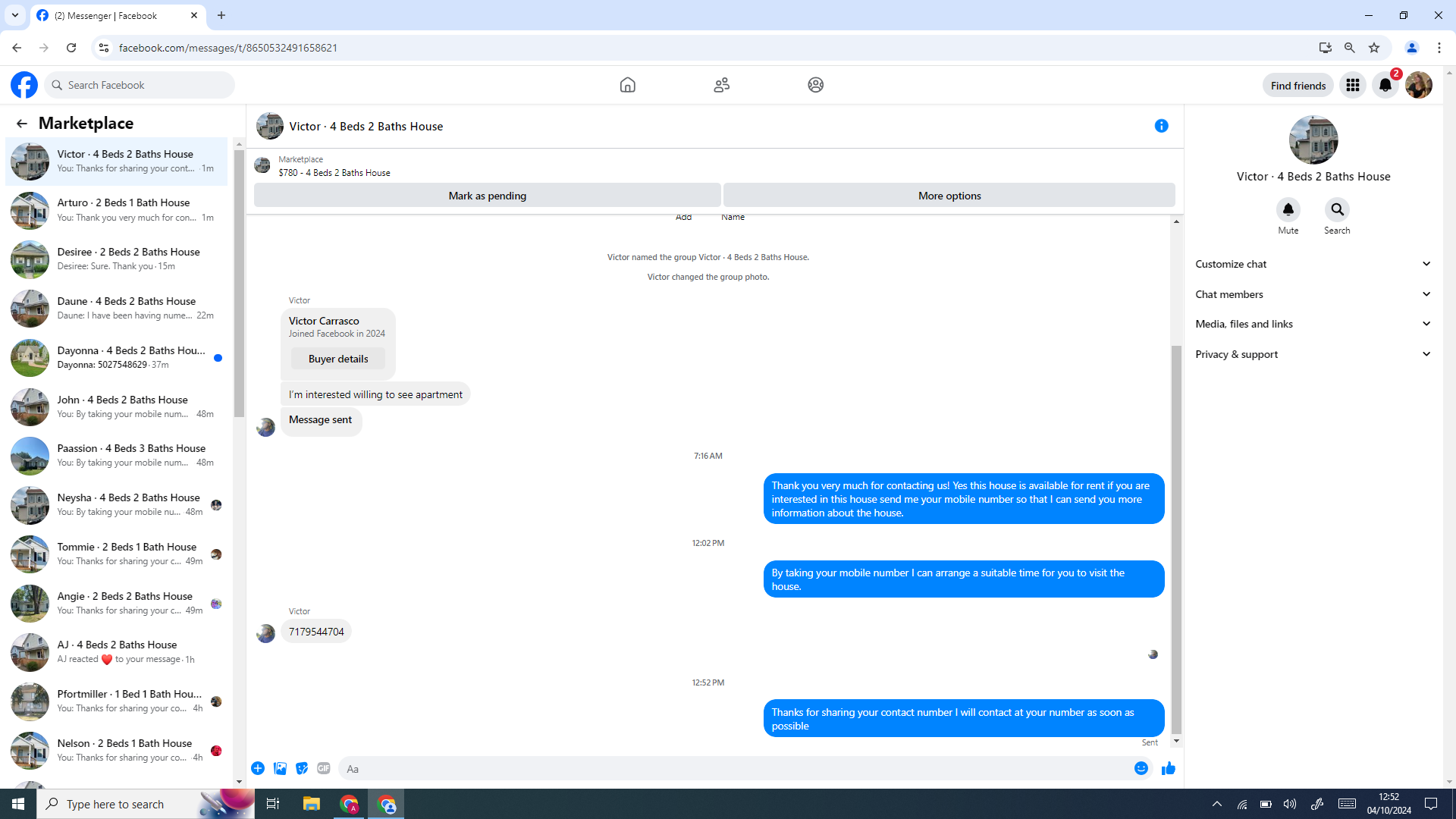Screen dimensions: 1456x819
Task: Click Windows taskbar search box
Action: pyautogui.click(x=146, y=804)
